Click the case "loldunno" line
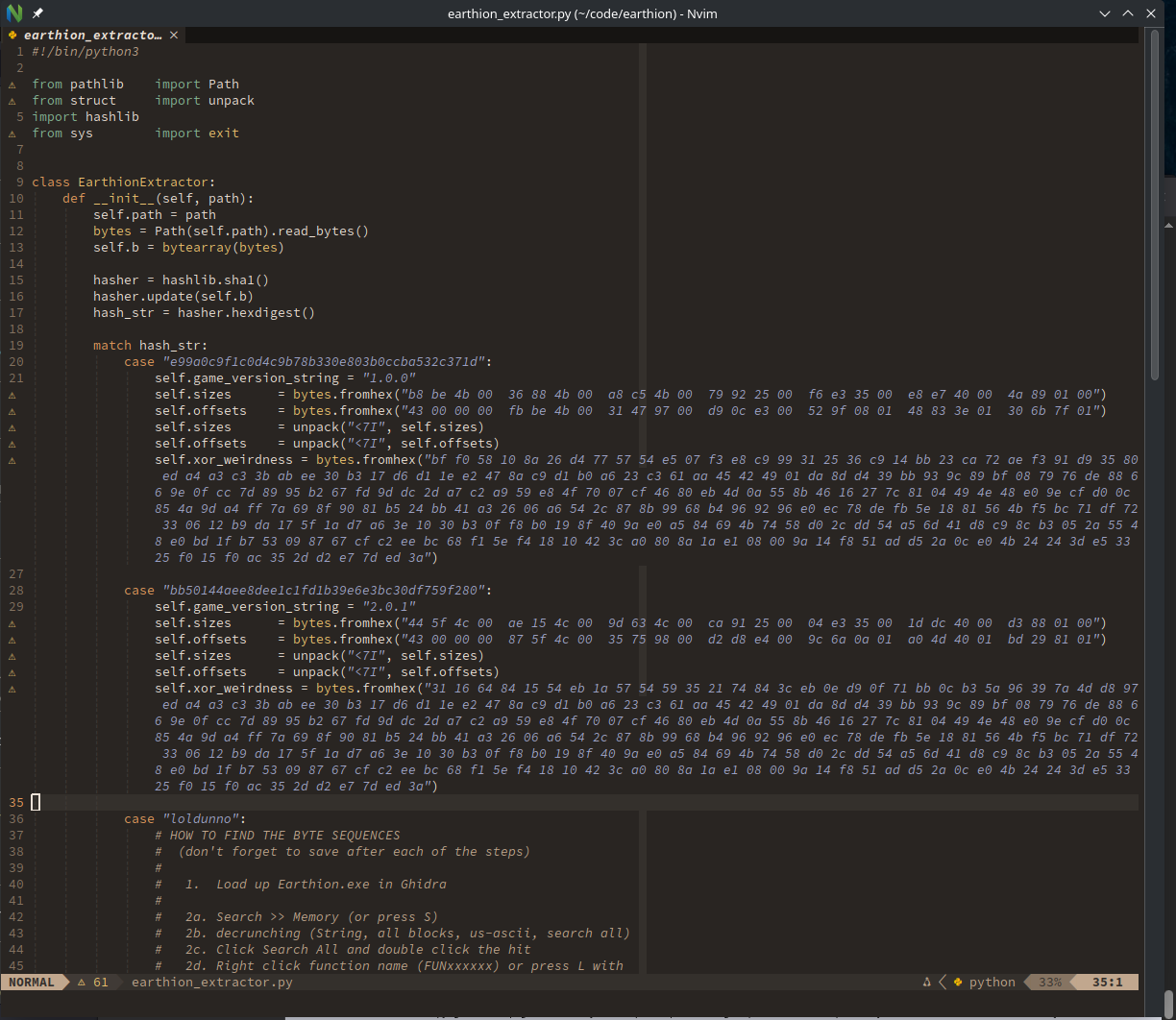 pyautogui.click(x=185, y=819)
